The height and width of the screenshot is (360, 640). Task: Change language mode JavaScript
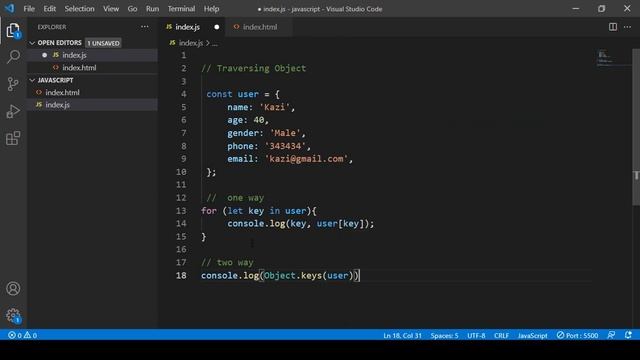tap(532, 335)
